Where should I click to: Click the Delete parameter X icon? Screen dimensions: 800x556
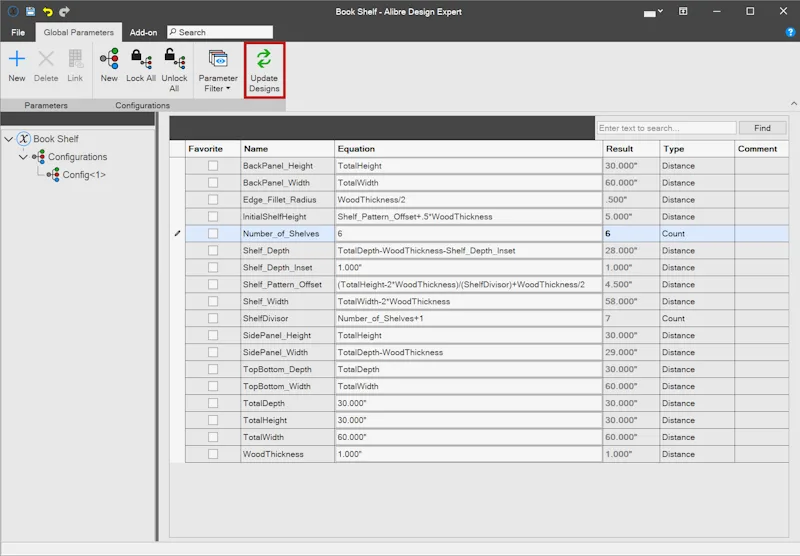click(x=46, y=59)
